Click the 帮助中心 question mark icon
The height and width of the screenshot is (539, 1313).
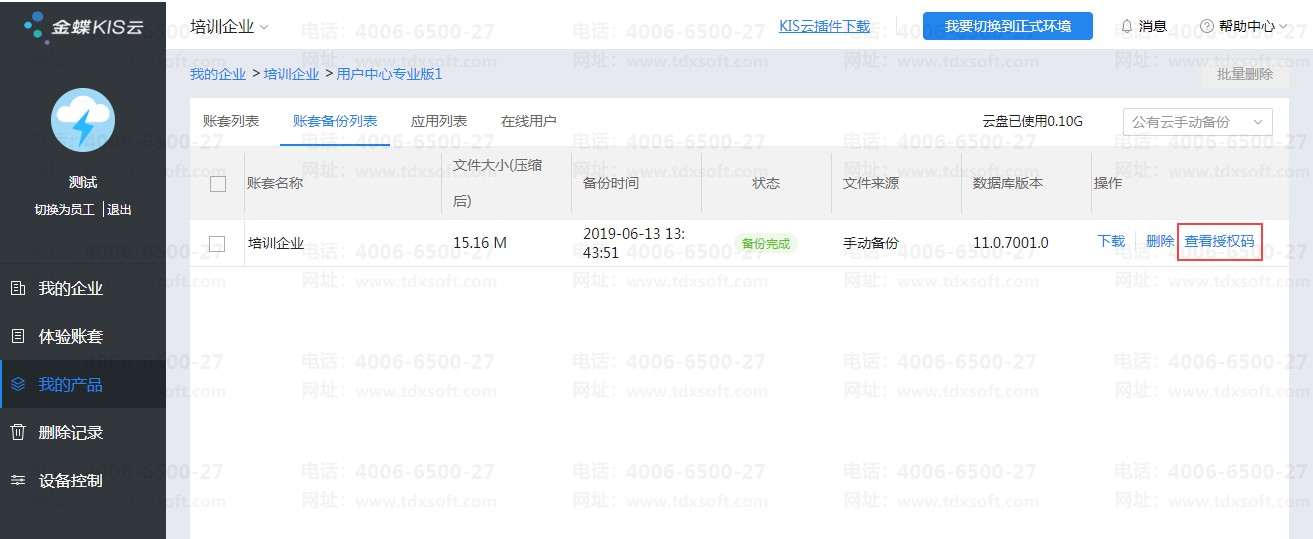(x=1207, y=26)
